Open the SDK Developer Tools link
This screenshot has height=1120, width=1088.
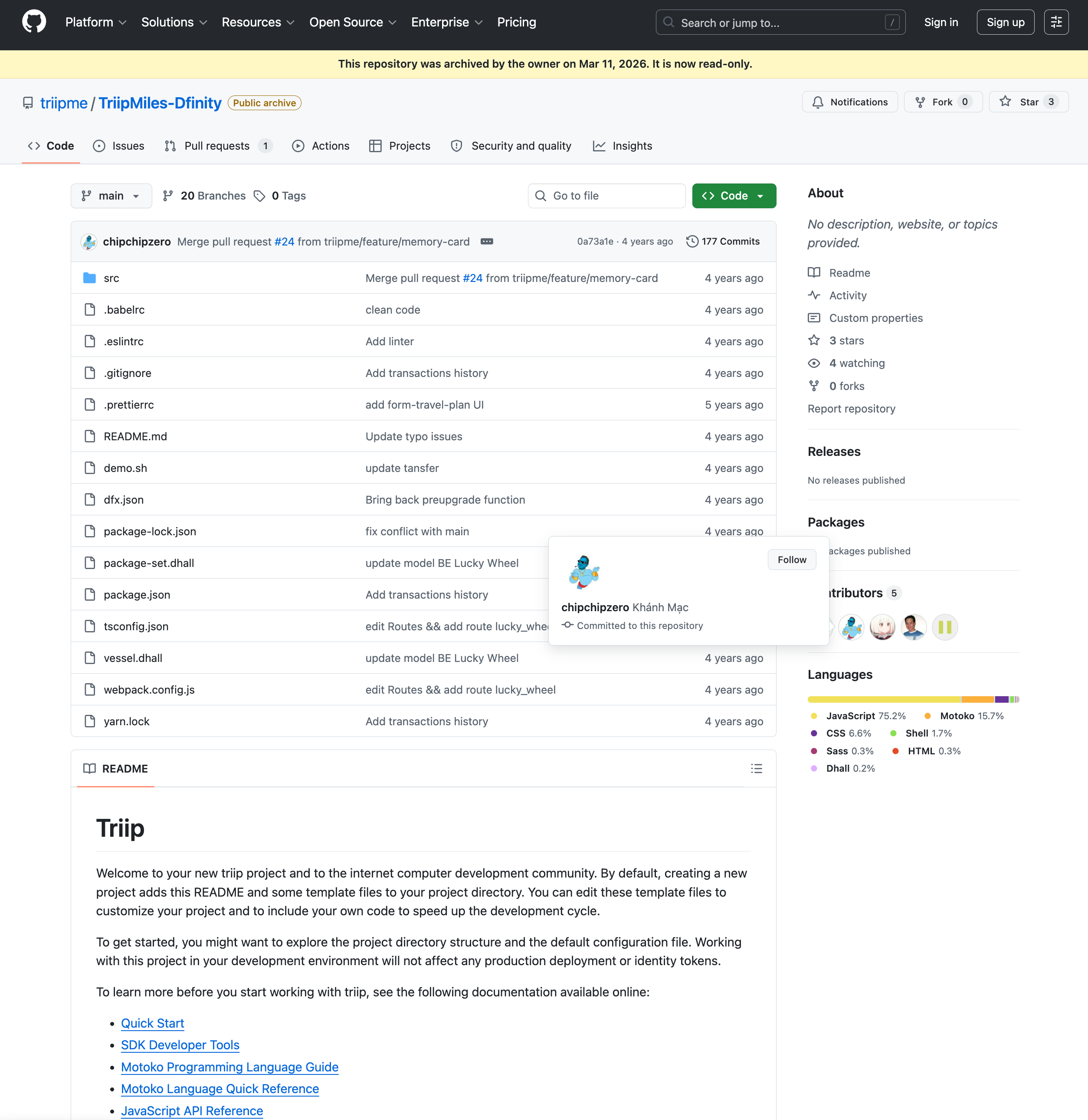(x=180, y=1045)
